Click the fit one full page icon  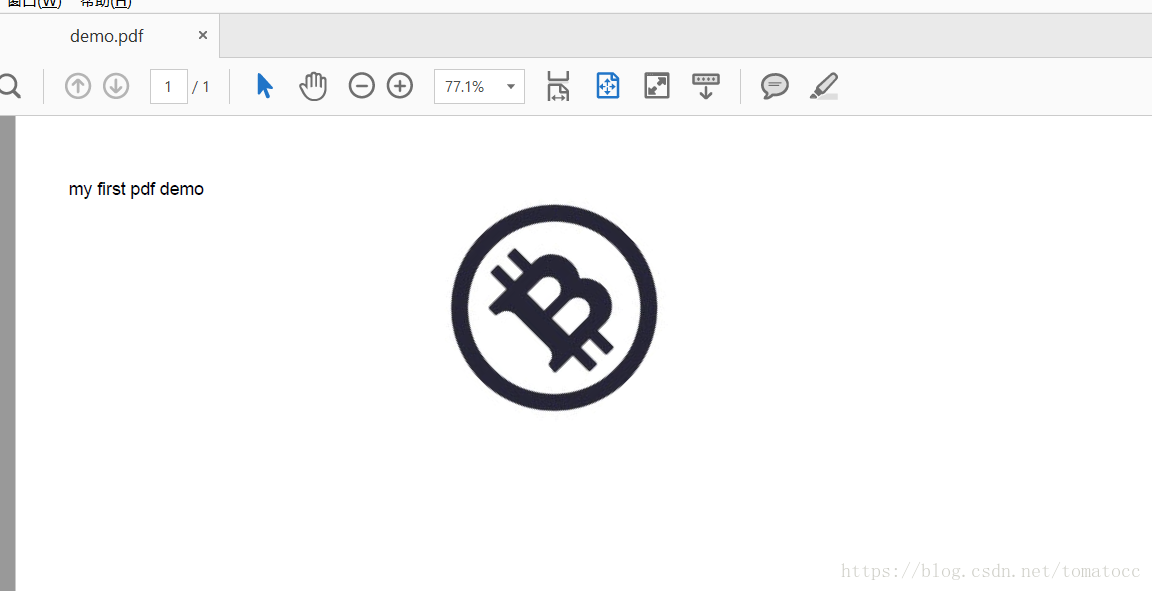608,86
